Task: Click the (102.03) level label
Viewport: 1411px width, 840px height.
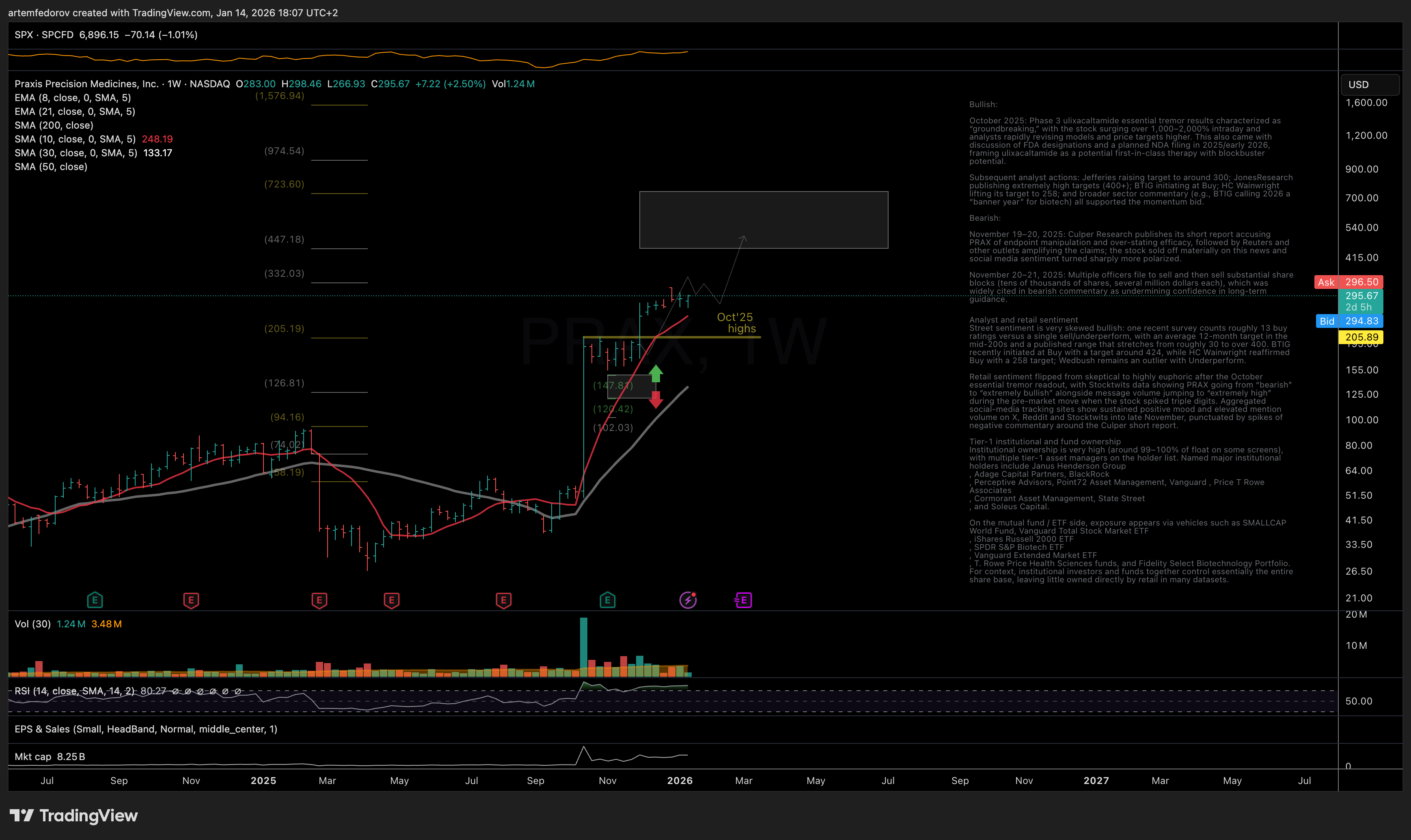Action: (x=613, y=427)
